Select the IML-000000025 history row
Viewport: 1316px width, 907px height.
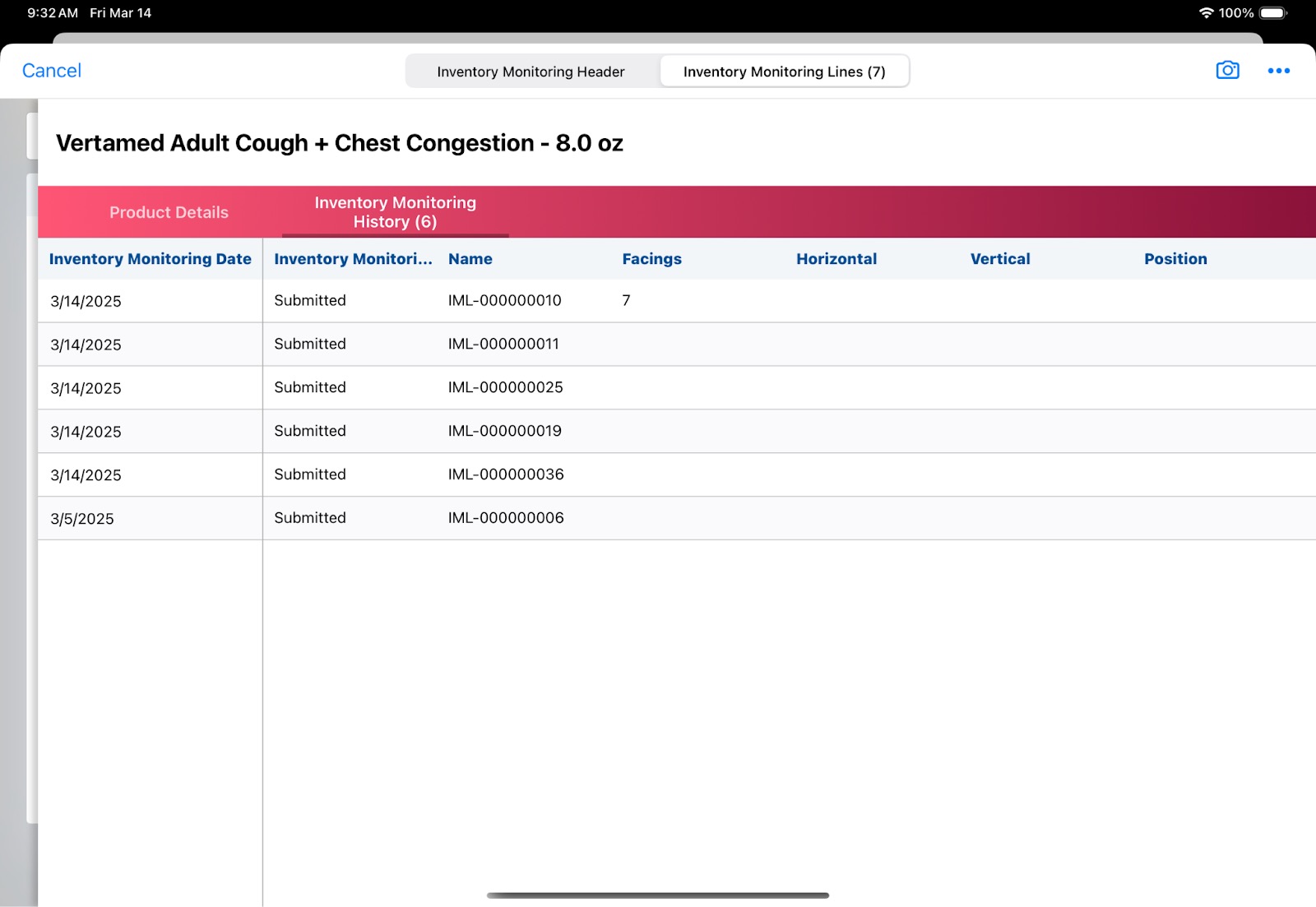(505, 387)
